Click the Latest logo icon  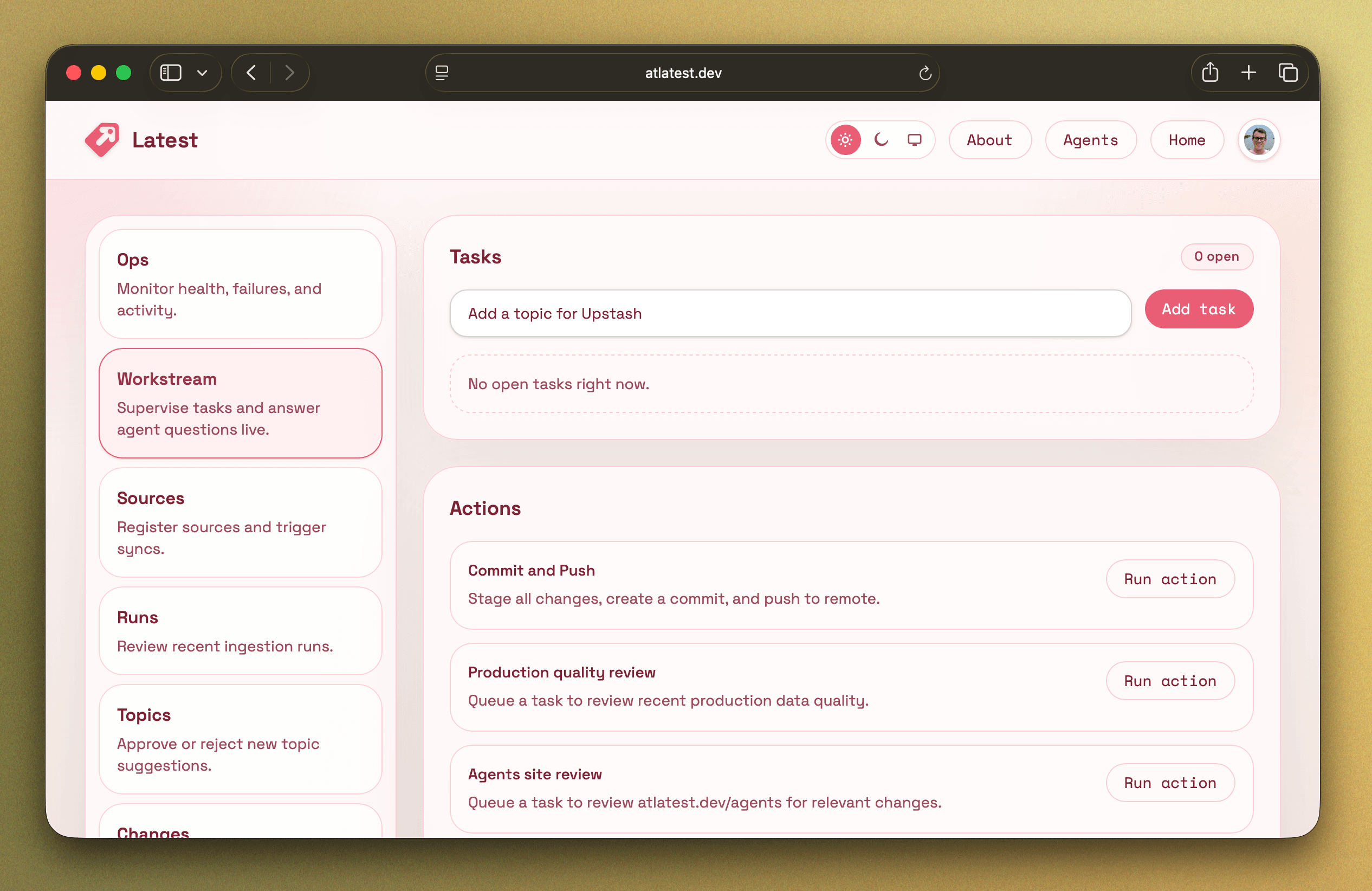[101, 140]
